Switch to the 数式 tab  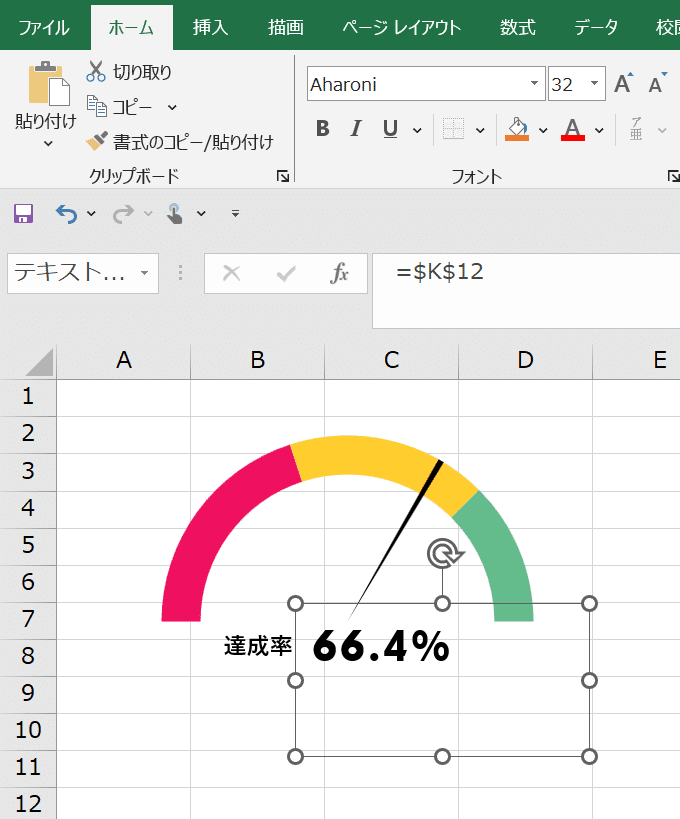tap(518, 28)
